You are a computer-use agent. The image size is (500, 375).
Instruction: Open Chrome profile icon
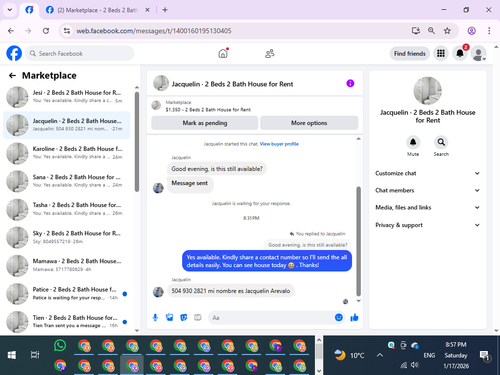[471, 31]
